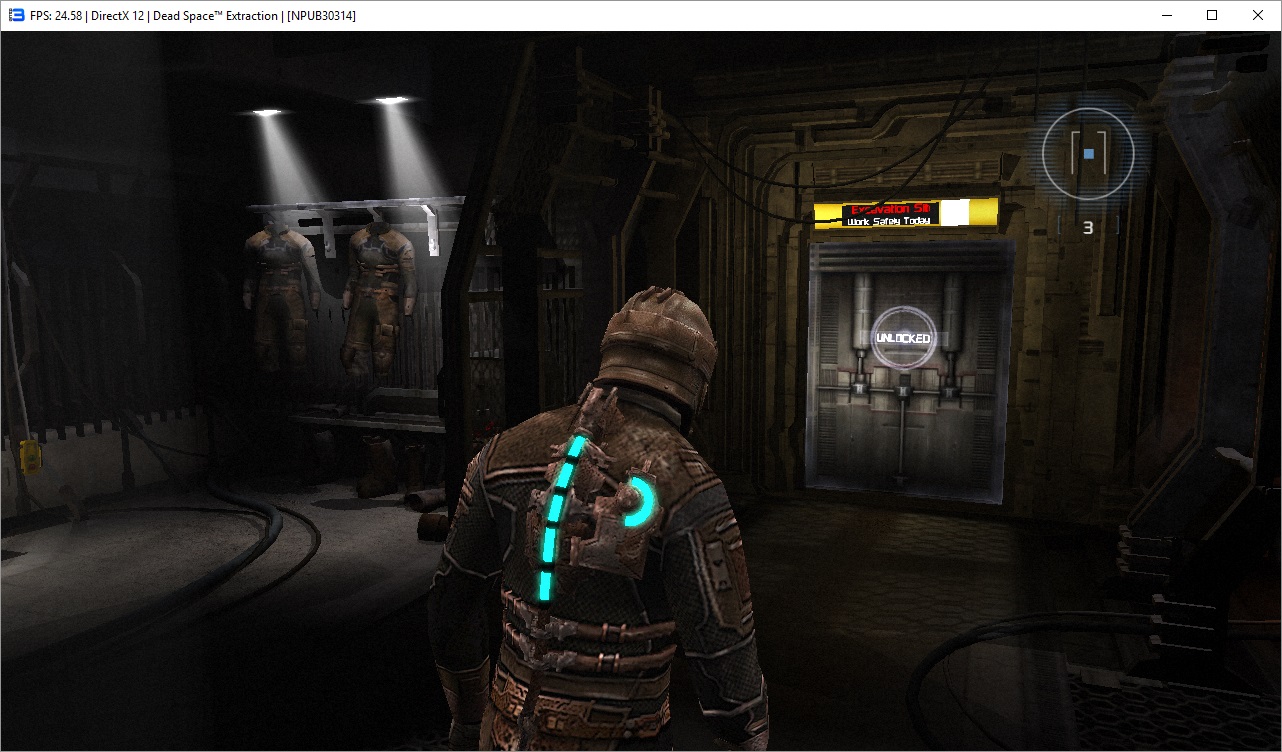Viewport: 1282px width, 752px height.
Task: Click the circular weapon indicator HUD
Action: (x=1088, y=153)
